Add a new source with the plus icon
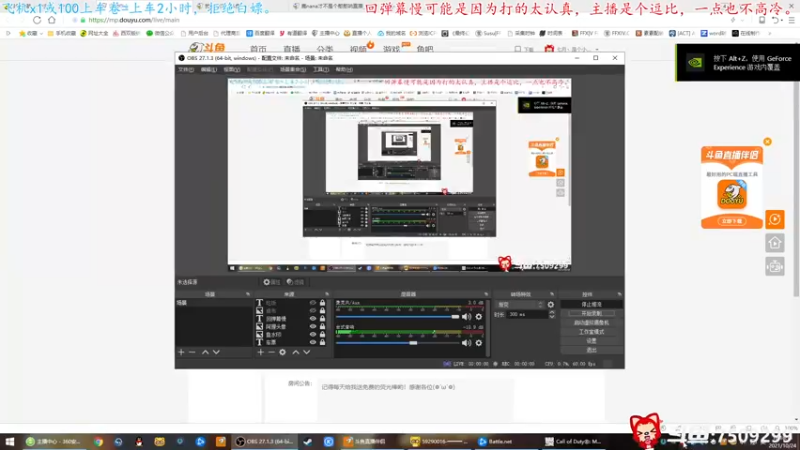This screenshot has height=450, width=800. tap(260, 352)
